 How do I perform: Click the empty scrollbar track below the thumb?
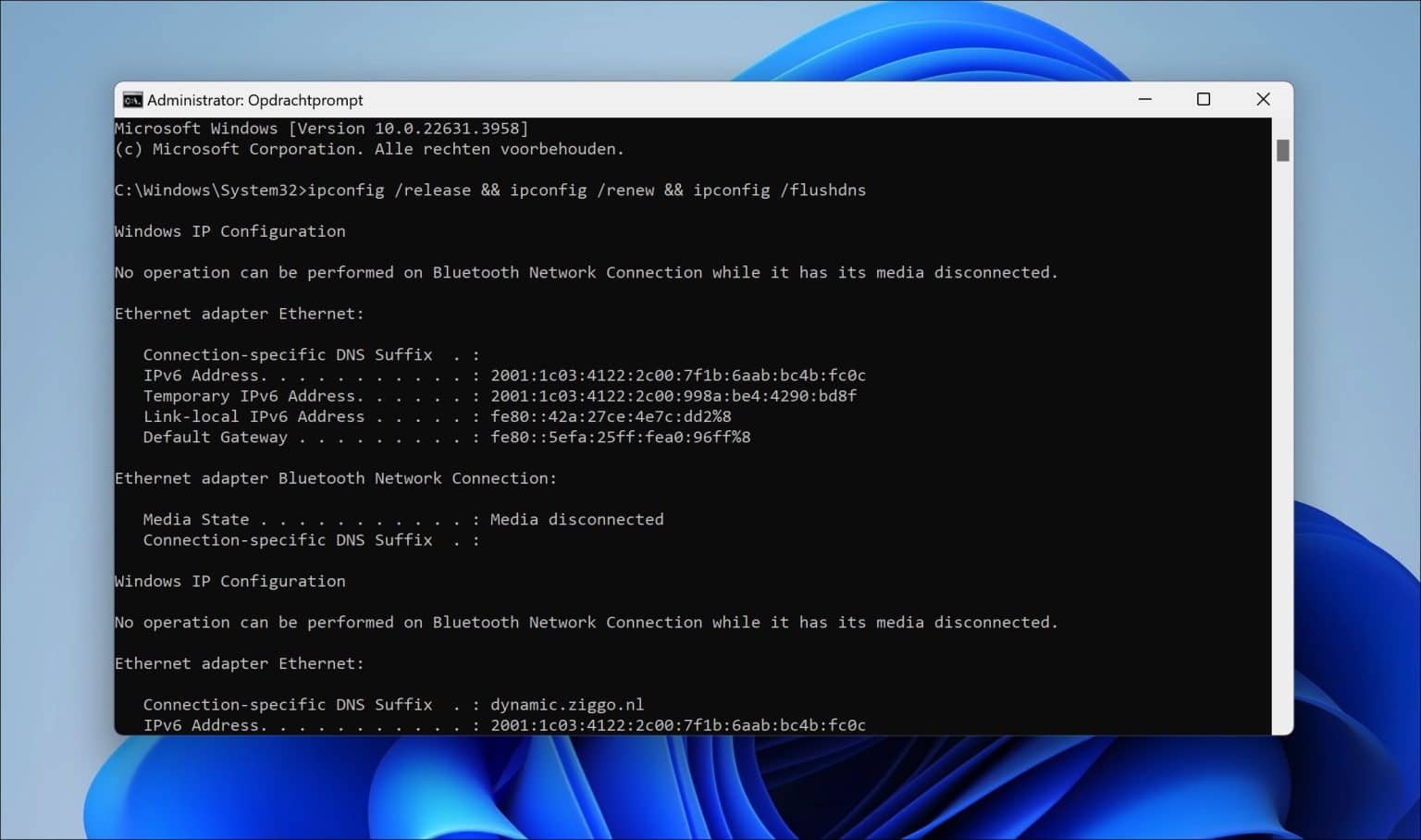click(x=1282, y=444)
